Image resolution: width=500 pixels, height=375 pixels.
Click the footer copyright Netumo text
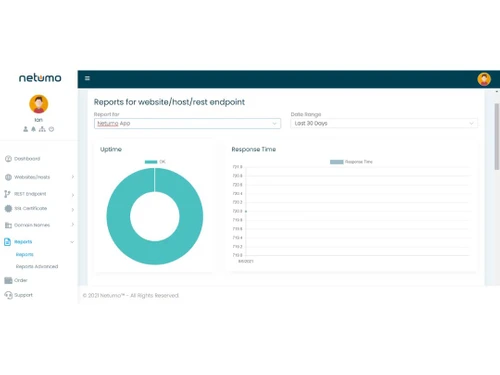tap(131, 295)
